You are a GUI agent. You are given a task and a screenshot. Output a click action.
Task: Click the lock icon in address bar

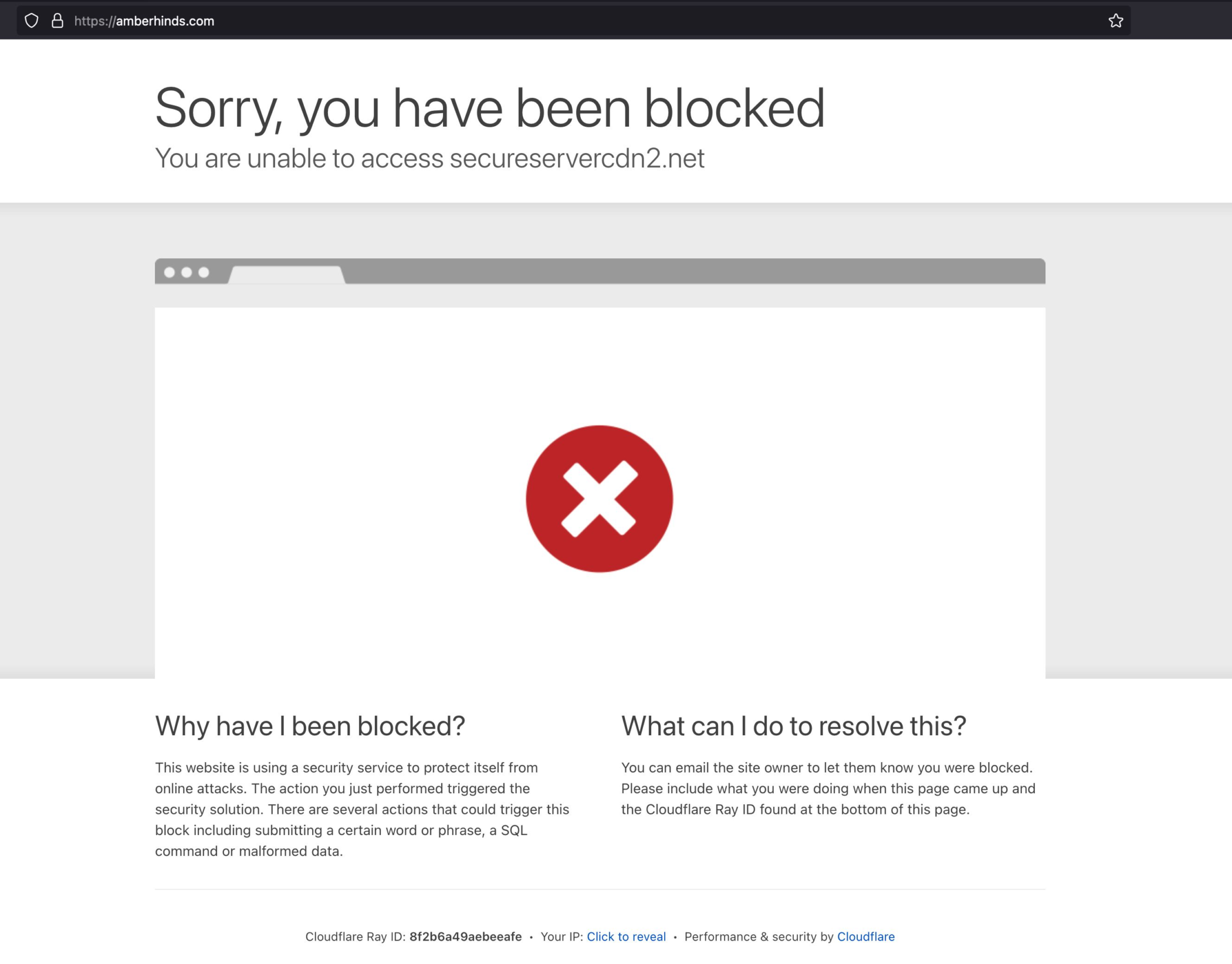tap(58, 20)
